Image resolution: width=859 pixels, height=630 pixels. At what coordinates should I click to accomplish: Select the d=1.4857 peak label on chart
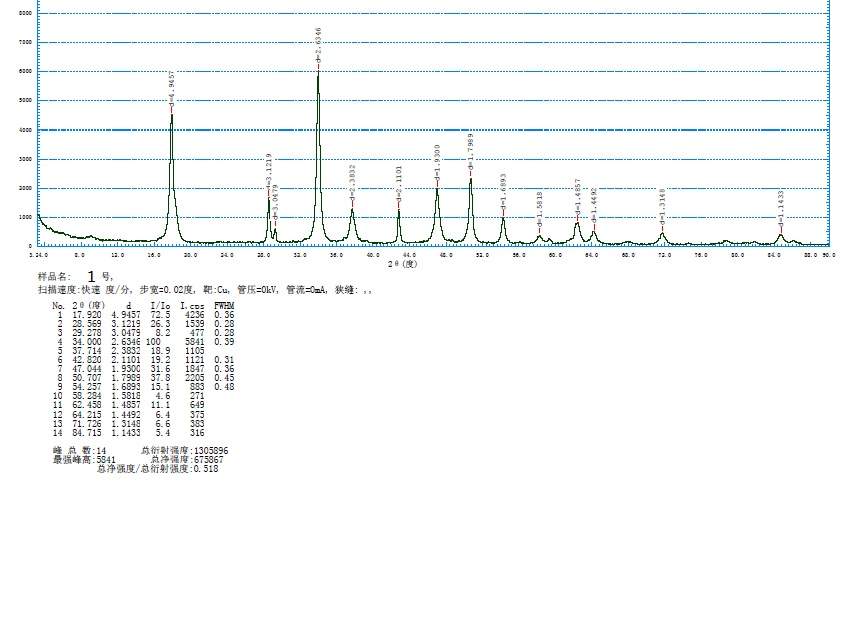[x=577, y=196]
